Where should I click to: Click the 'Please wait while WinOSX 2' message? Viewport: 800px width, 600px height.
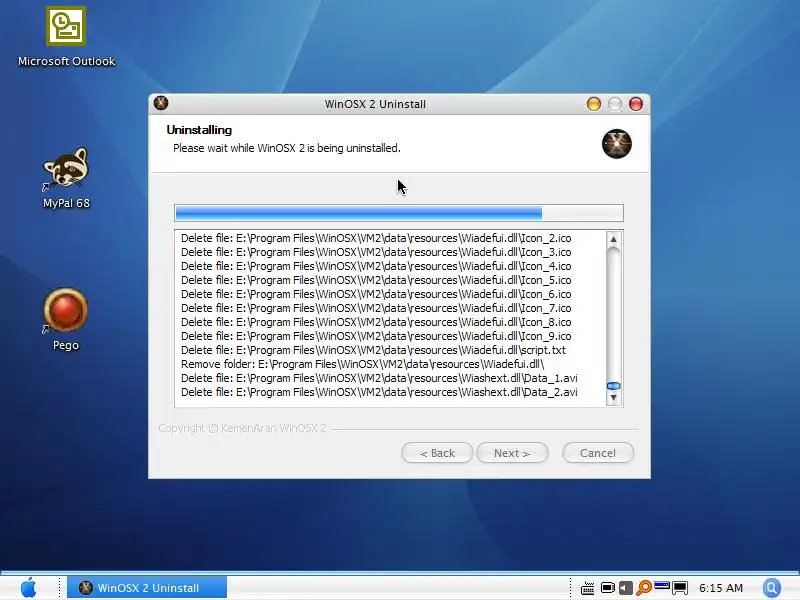pos(287,148)
